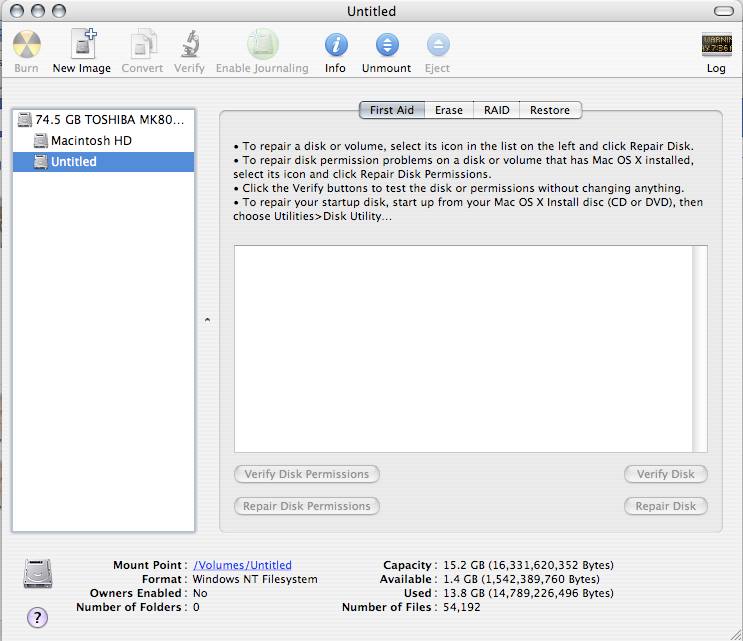Click the scrollbar of the results log area

(699, 349)
